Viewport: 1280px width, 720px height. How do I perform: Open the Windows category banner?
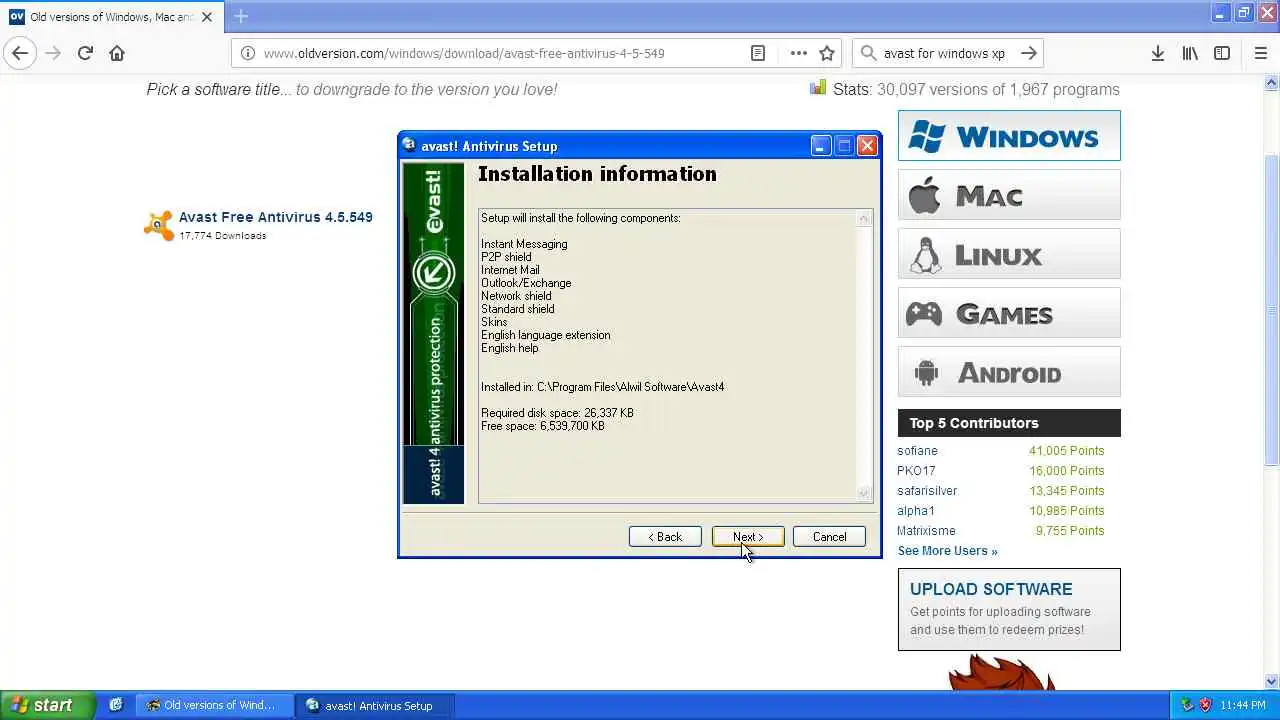[1009, 136]
